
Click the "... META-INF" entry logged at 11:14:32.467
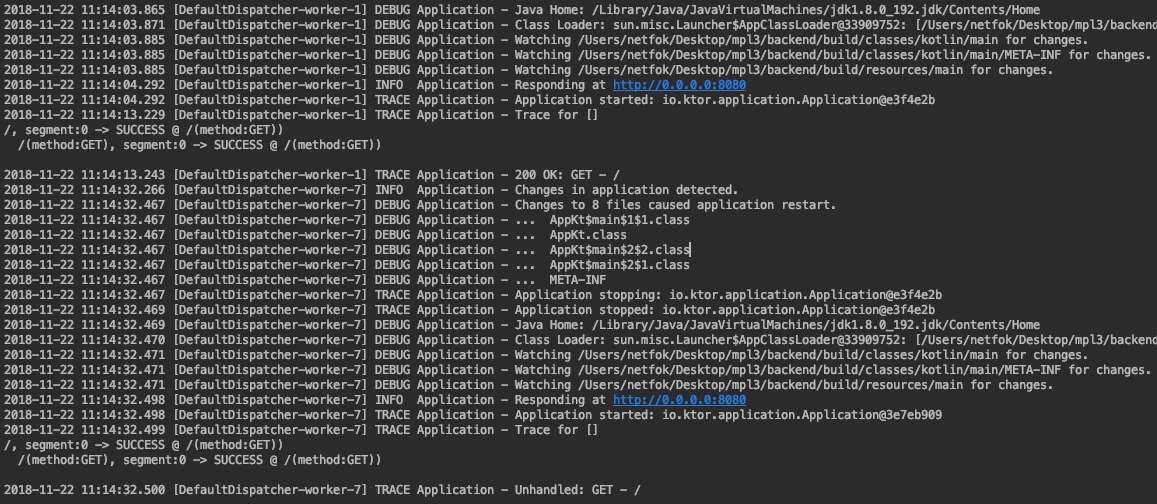pos(560,280)
